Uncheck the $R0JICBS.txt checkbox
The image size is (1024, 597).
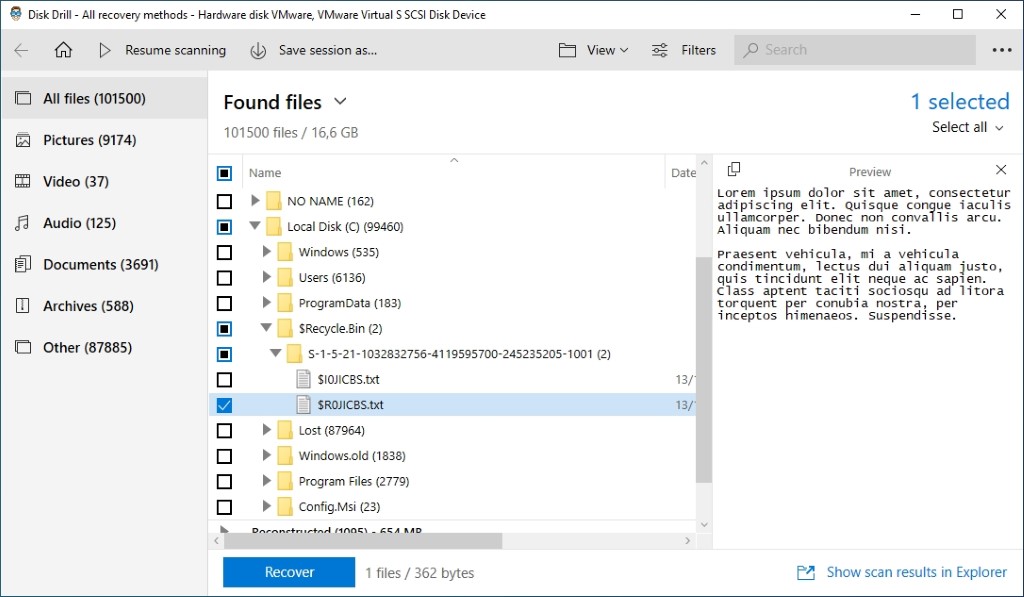224,405
